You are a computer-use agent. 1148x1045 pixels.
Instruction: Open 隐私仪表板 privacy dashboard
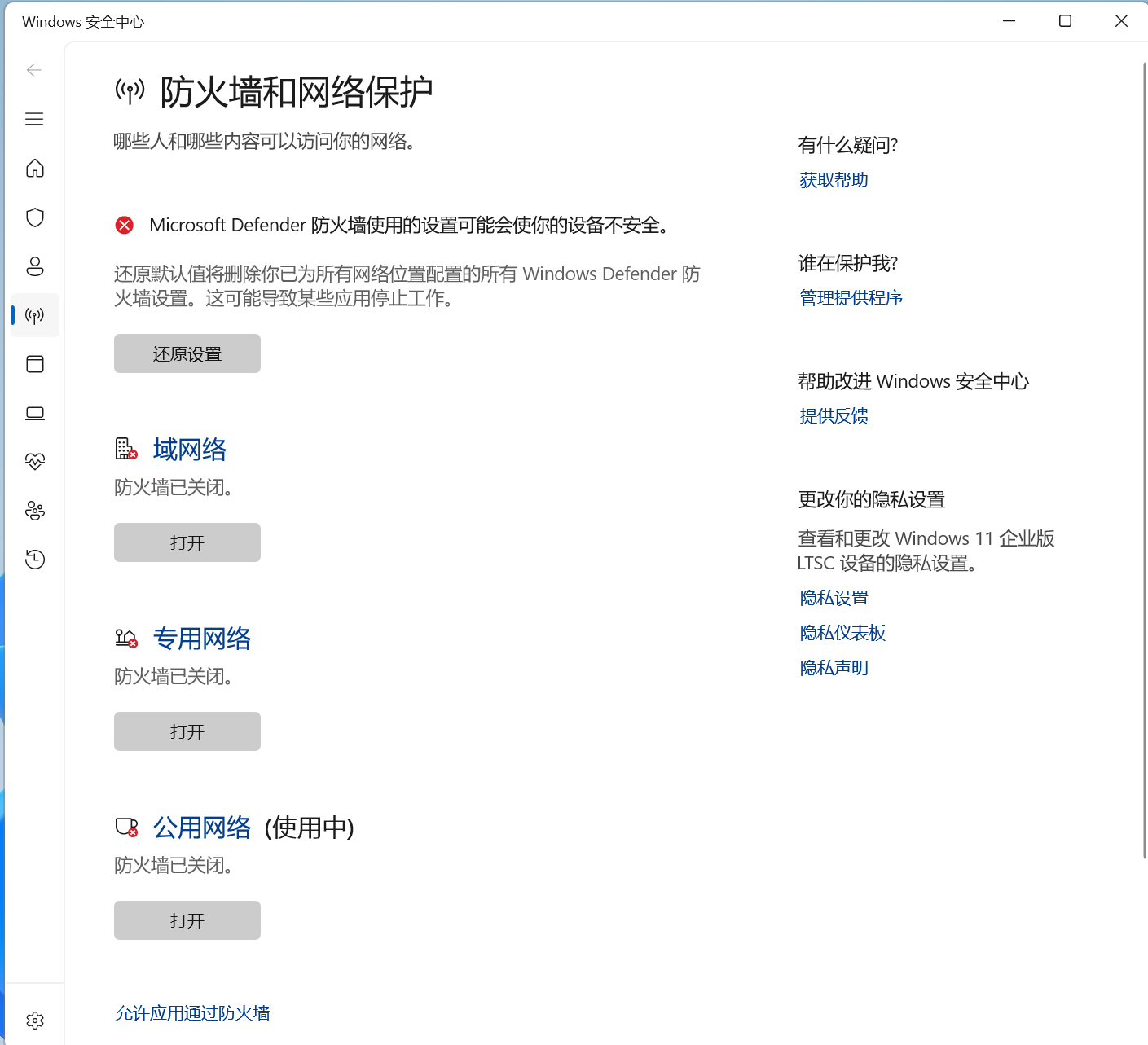842,633
